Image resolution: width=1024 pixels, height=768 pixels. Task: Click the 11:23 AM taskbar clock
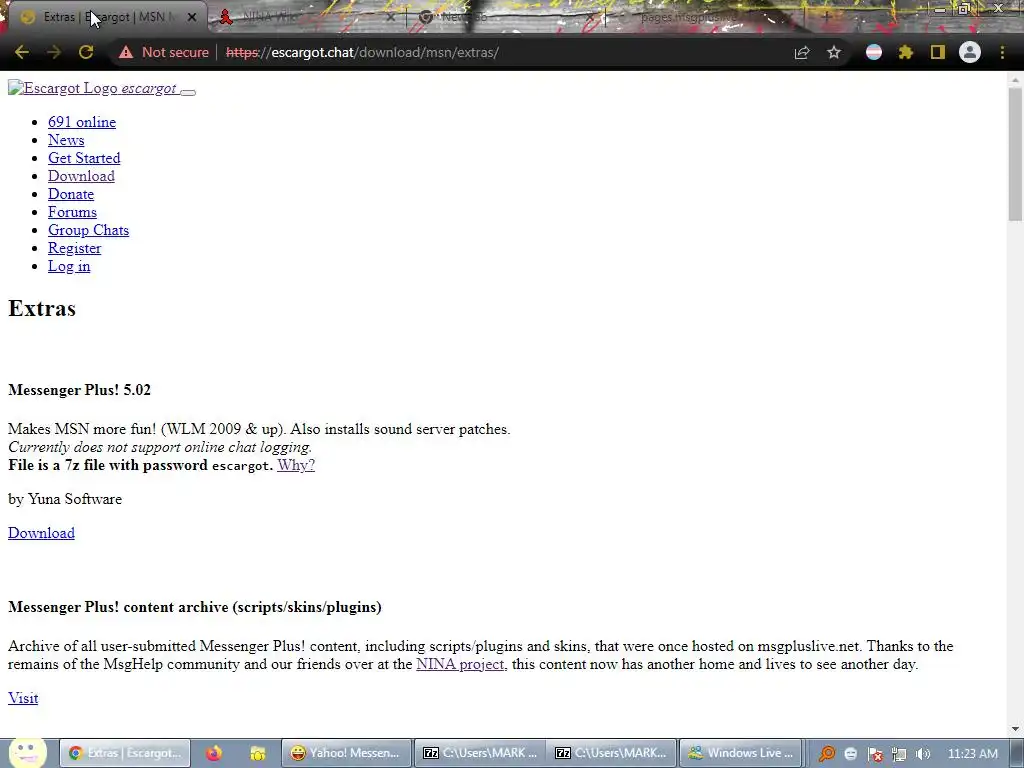point(972,754)
